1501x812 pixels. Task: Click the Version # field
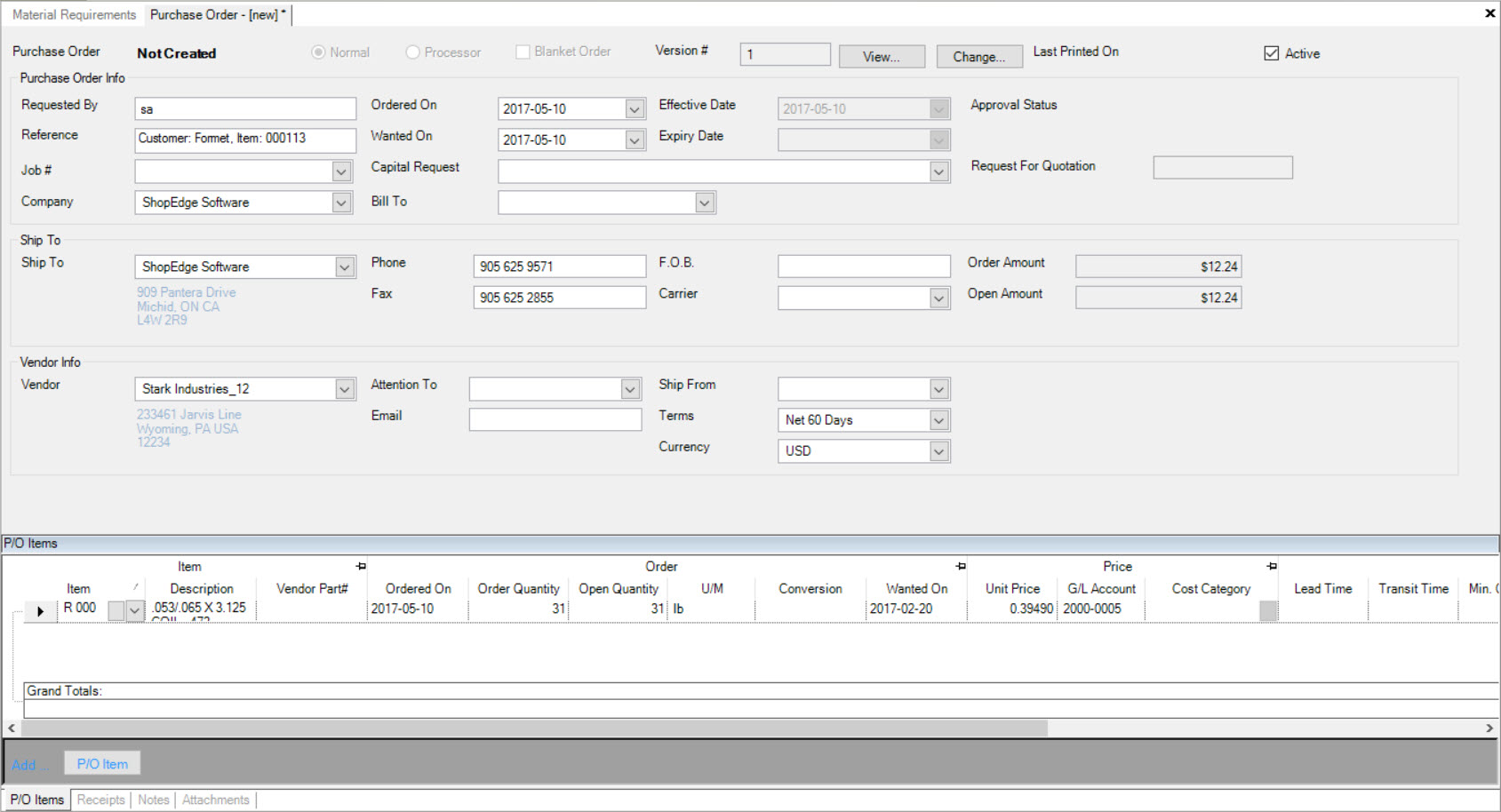pyautogui.click(x=785, y=54)
